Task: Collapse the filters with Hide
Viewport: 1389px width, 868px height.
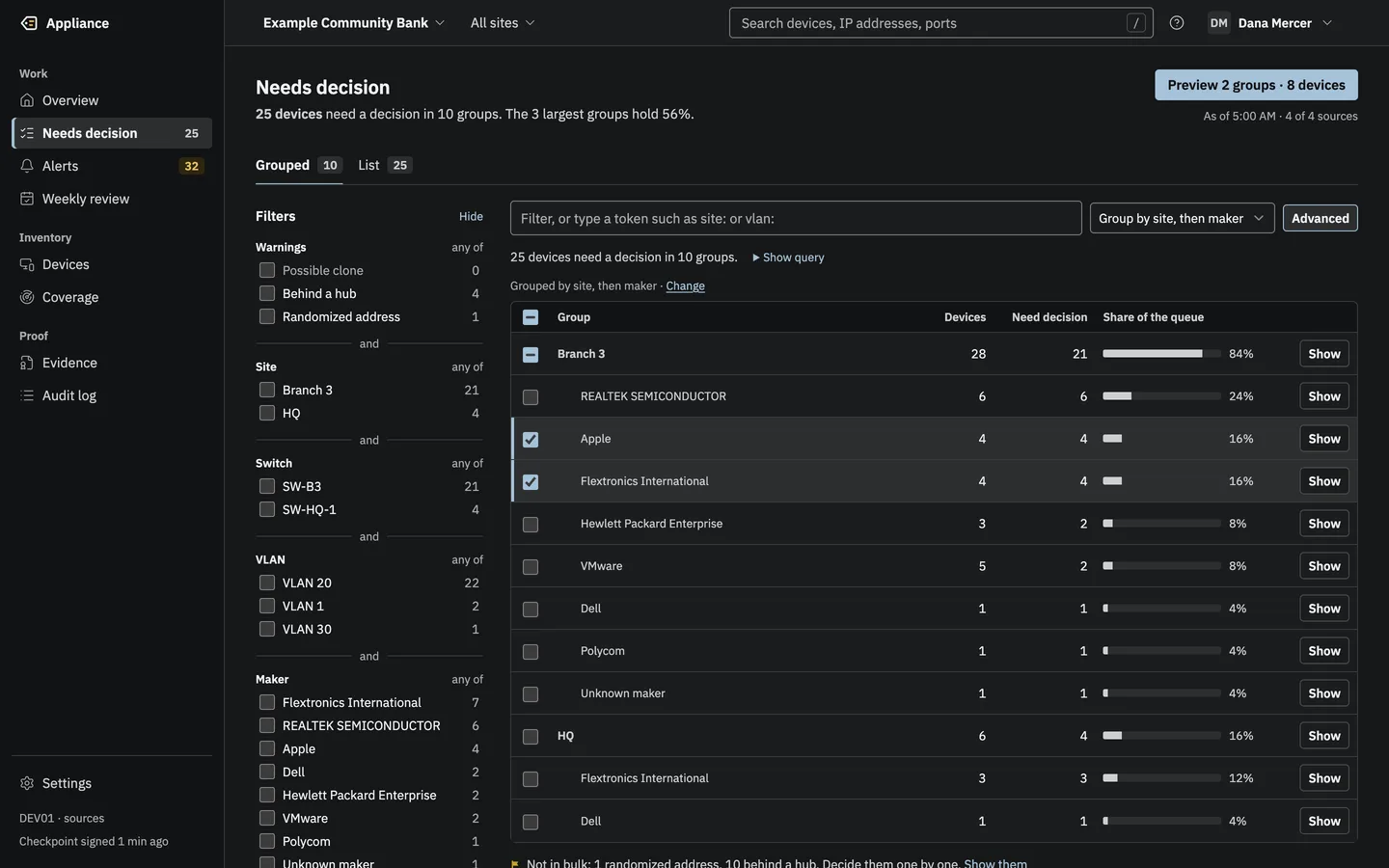Action: (471, 216)
